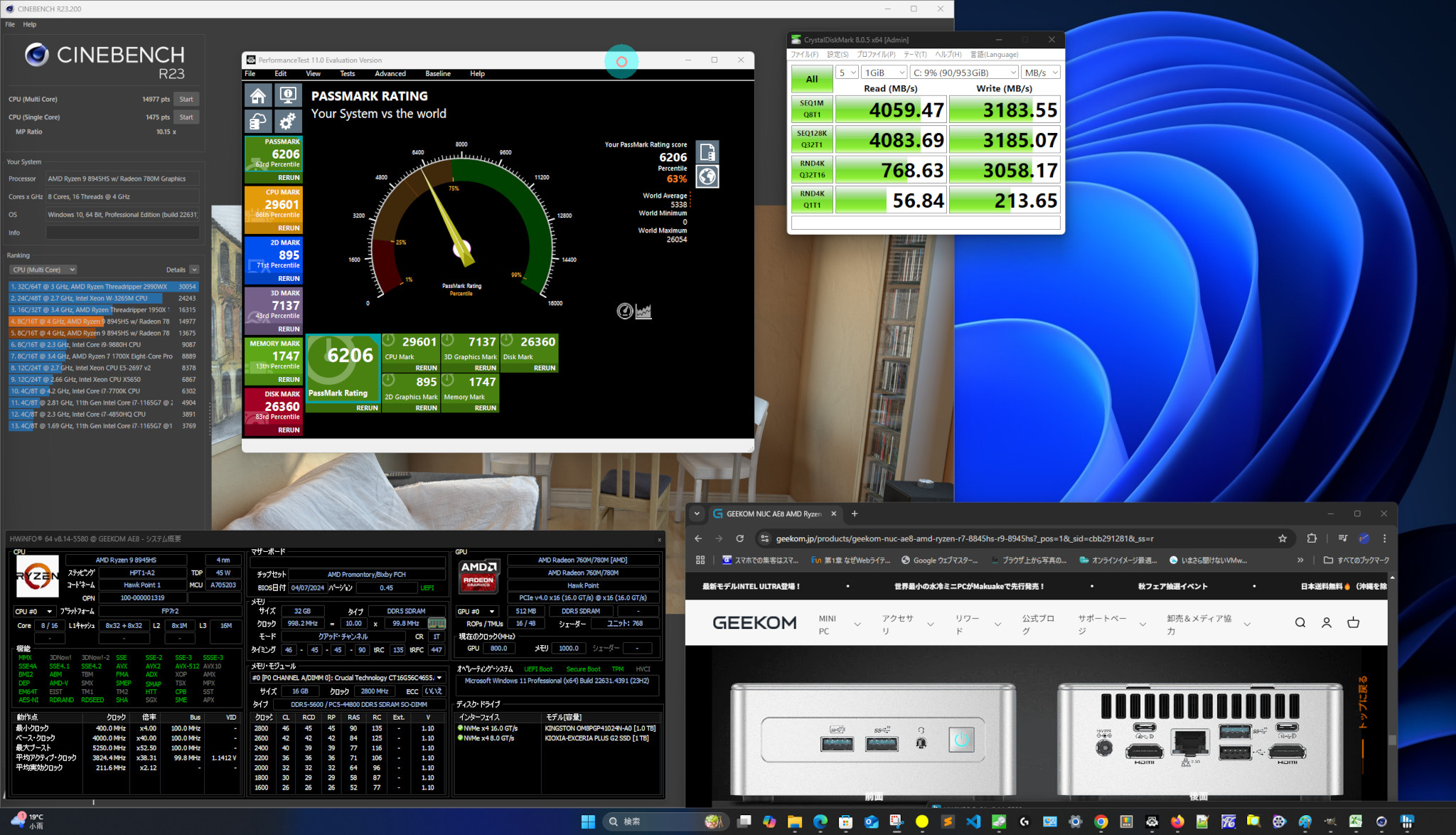Click Windows taskbar search box

coord(665,821)
